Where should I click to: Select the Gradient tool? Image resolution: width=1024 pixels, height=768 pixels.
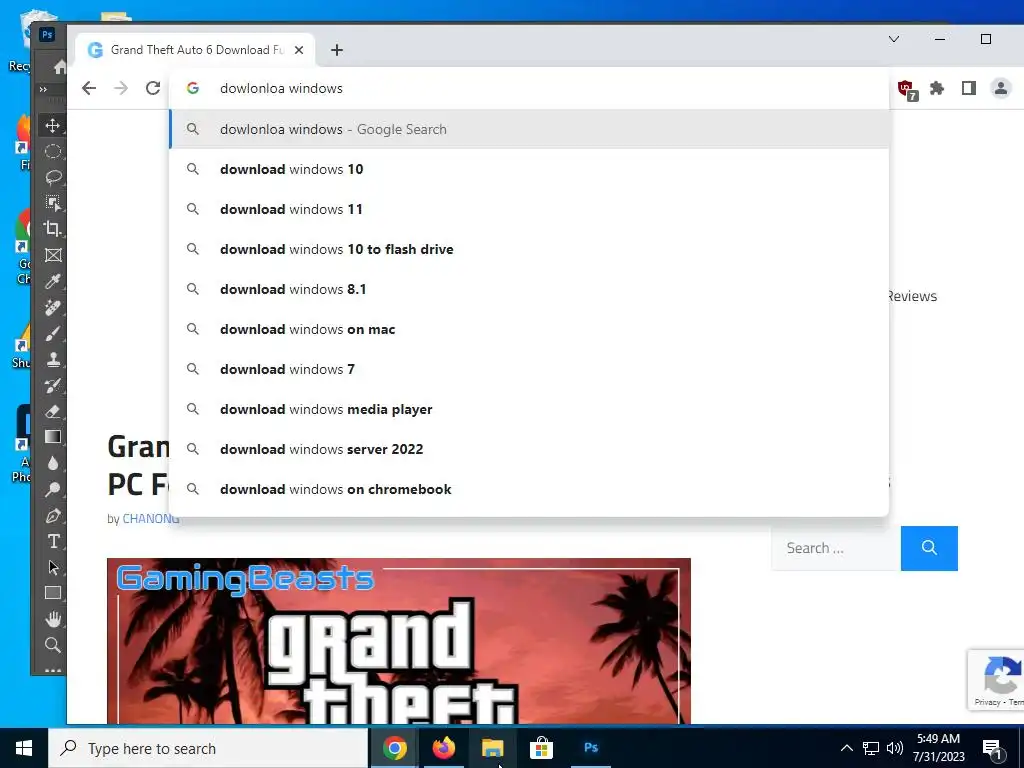point(53,437)
